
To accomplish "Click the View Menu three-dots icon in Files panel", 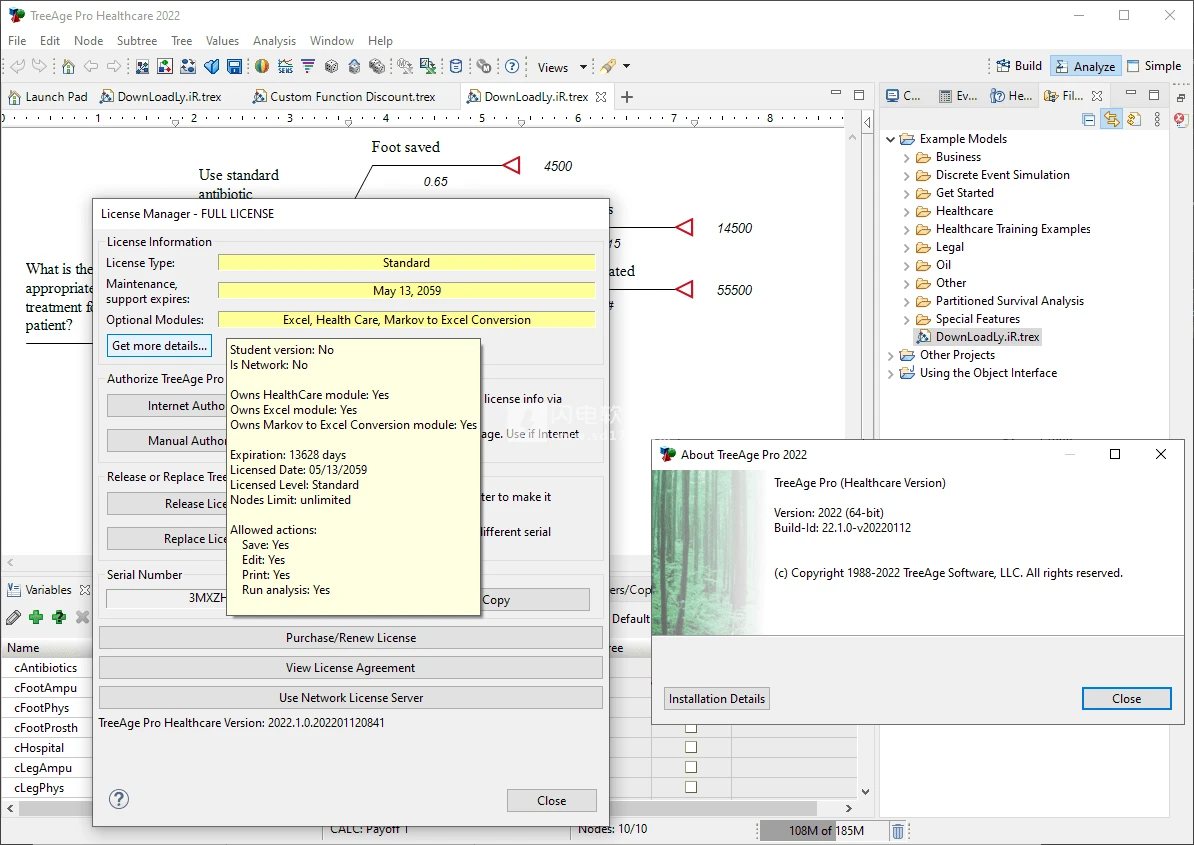I will 1157,120.
